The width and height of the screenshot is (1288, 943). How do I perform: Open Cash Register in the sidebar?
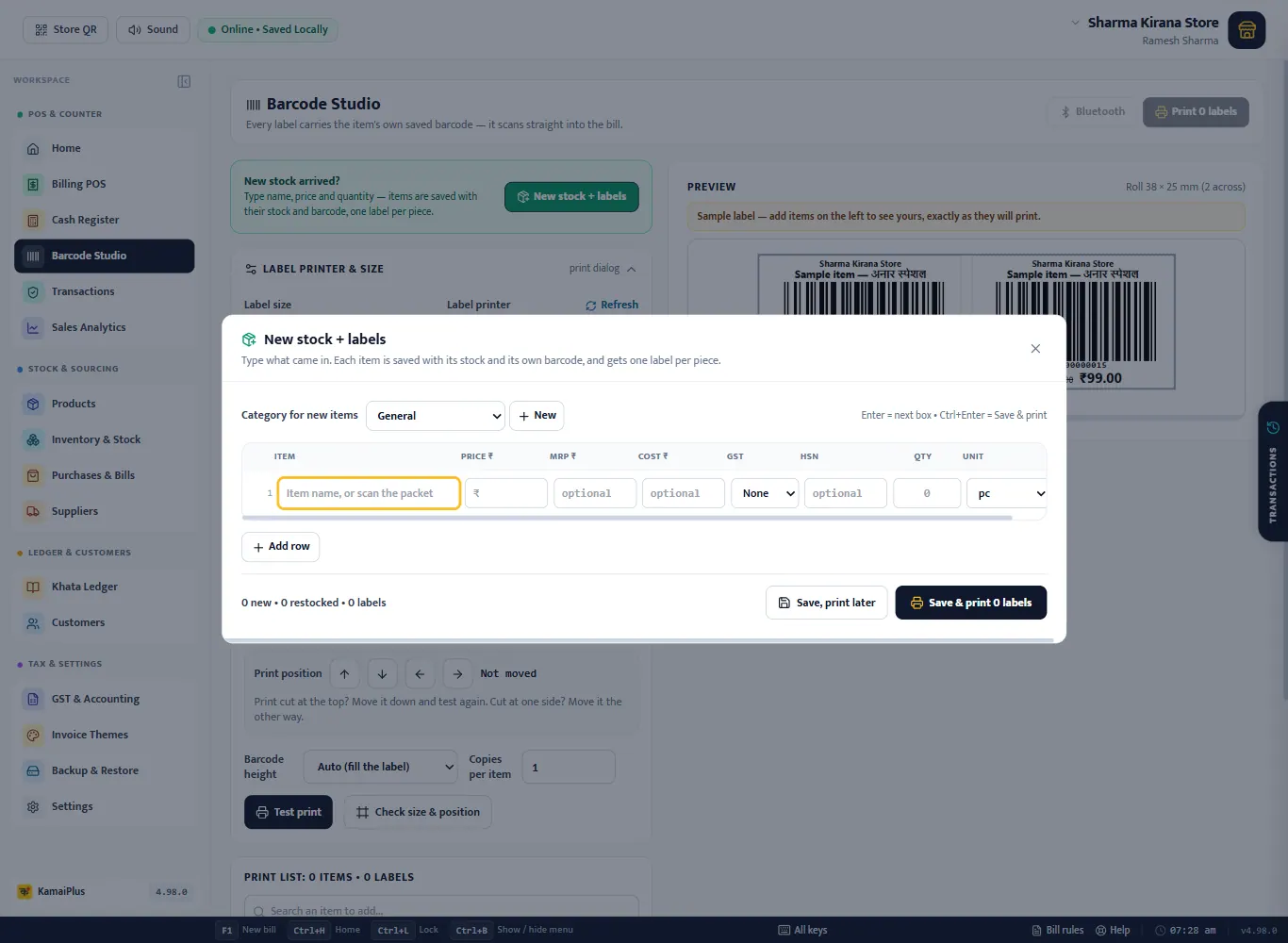pyautogui.click(x=105, y=220)
